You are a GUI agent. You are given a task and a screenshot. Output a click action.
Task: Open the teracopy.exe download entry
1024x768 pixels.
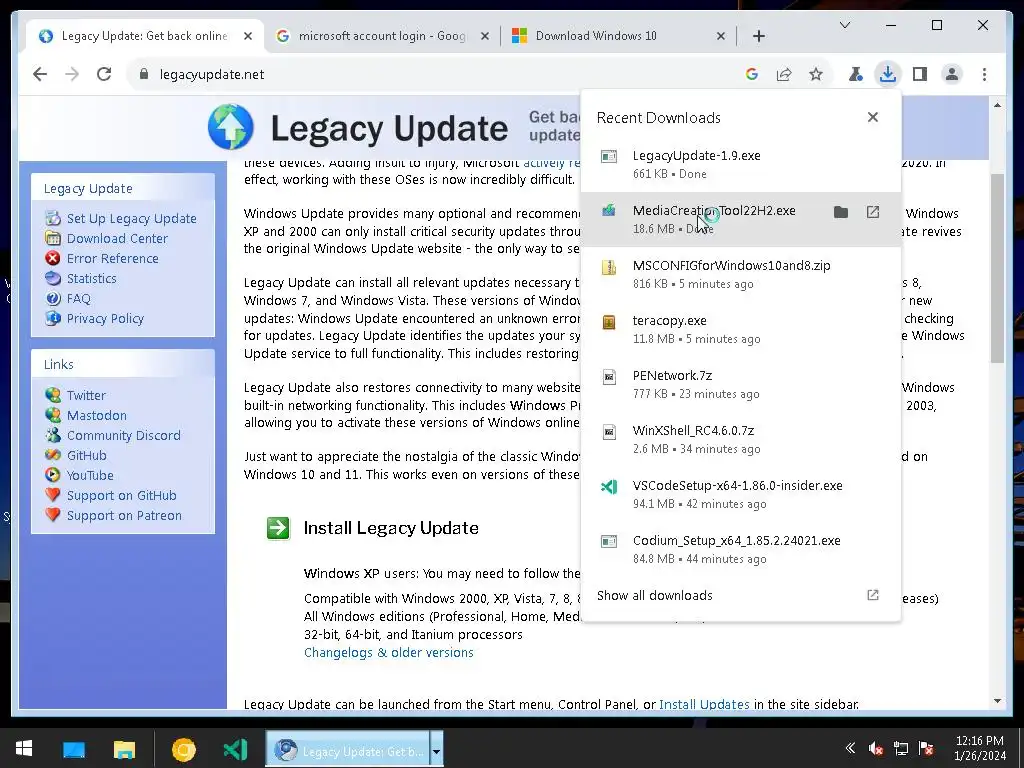(741, 328)
